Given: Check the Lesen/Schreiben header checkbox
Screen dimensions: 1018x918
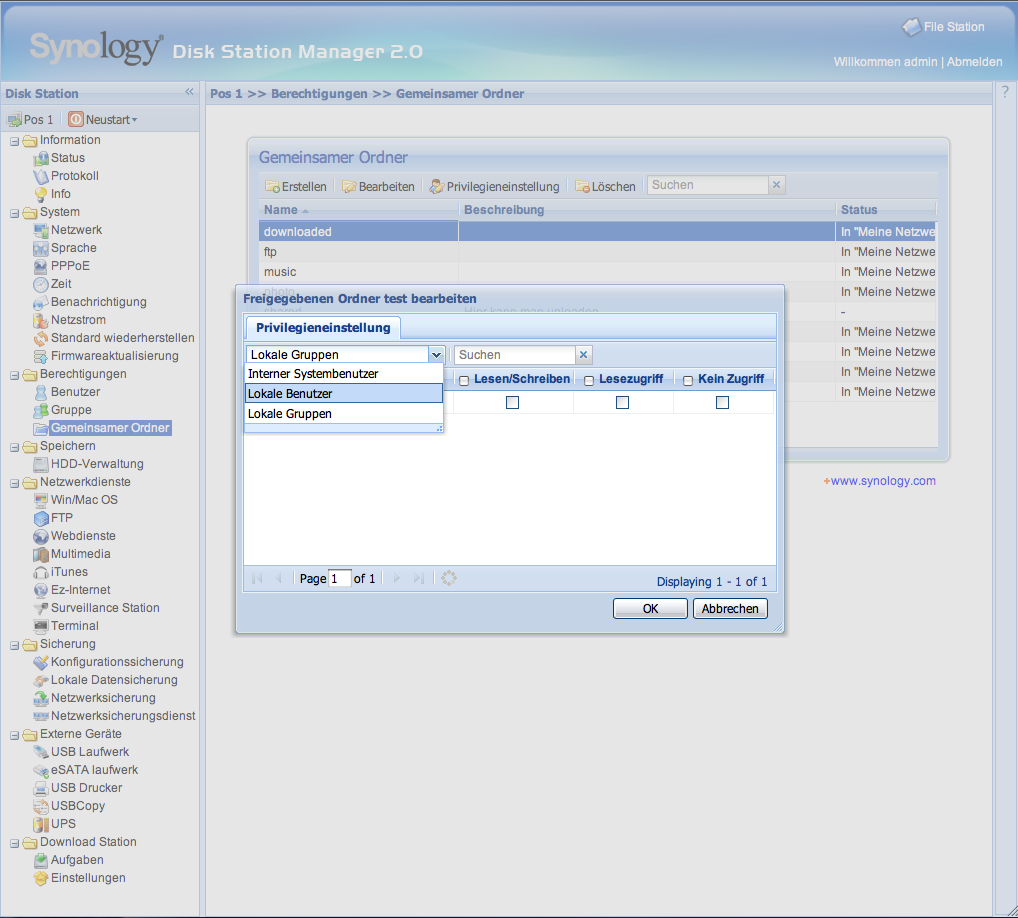Looking at the screenshot, I should point(464,381).
